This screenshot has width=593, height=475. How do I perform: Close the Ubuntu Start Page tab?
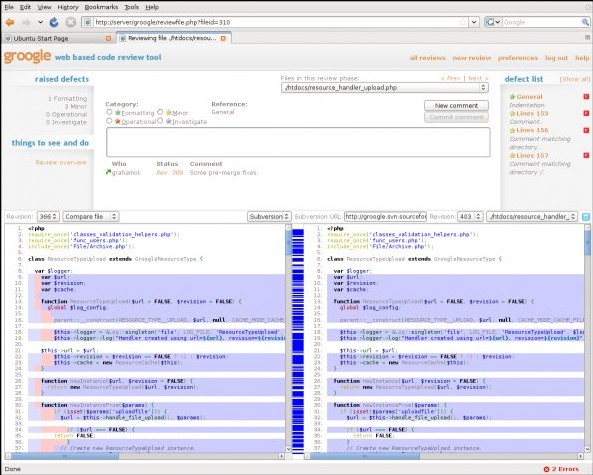pos(109,39)
